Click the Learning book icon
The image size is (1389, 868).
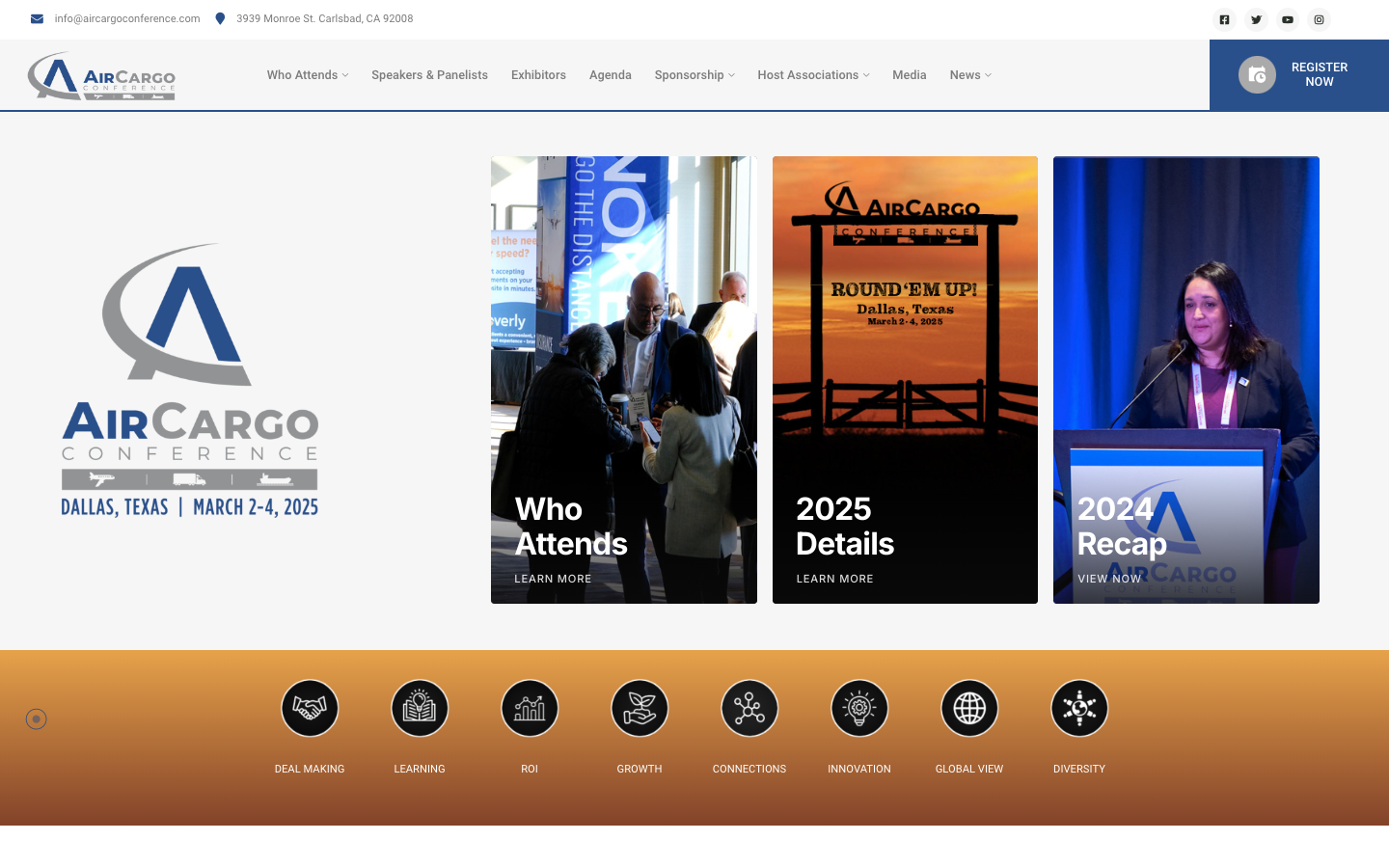coord(420,709)
